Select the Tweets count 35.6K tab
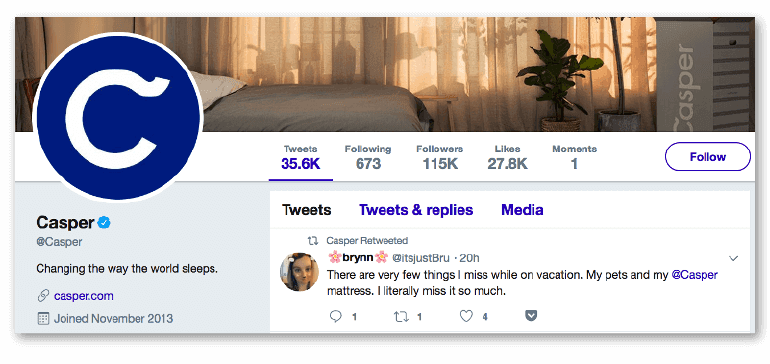The image size is (770, 364). (x=301, y=158)
